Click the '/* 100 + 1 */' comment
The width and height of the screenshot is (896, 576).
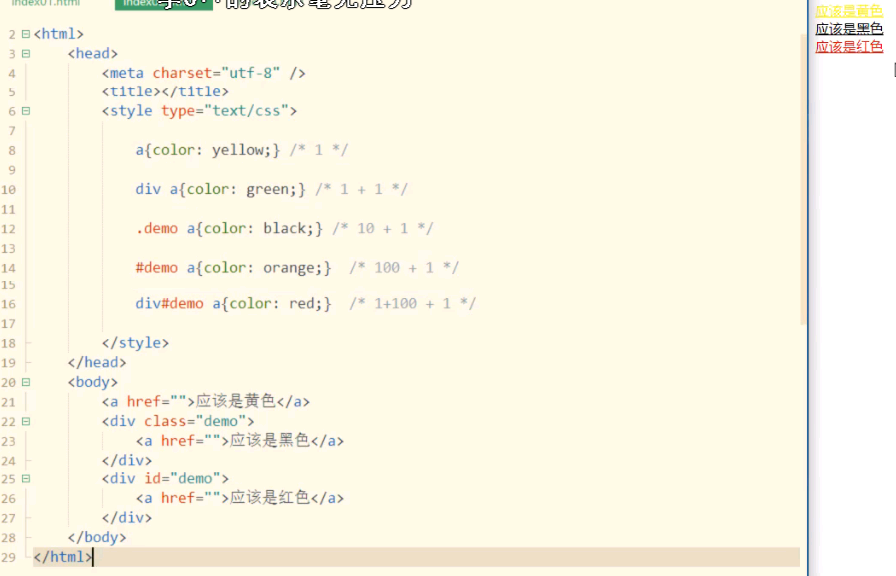pos(404,267)
